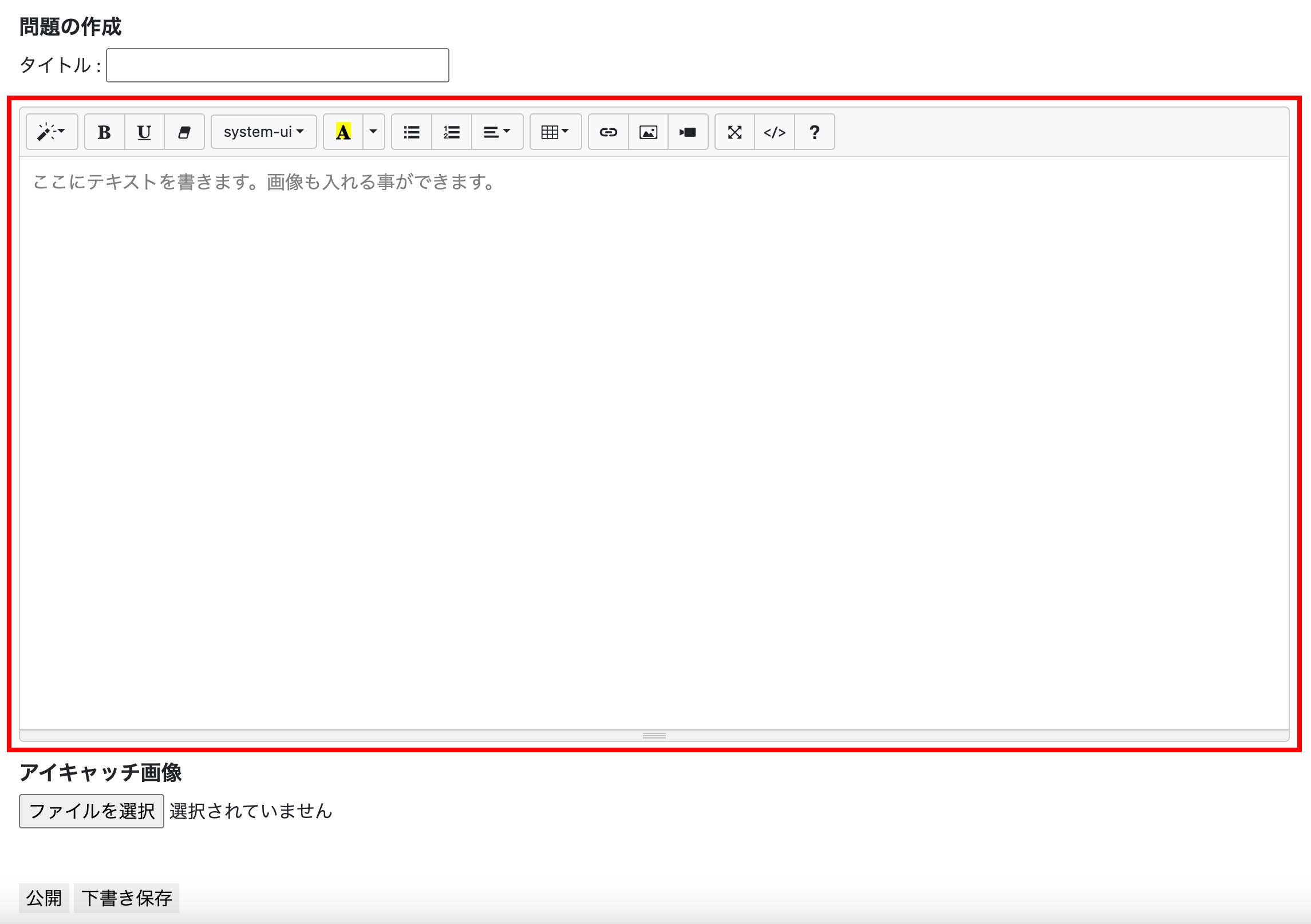Click the ファイルを選択 button
Image resolution: width=1311 pixels, height=924 pixels.
click(x=92, y=811)
